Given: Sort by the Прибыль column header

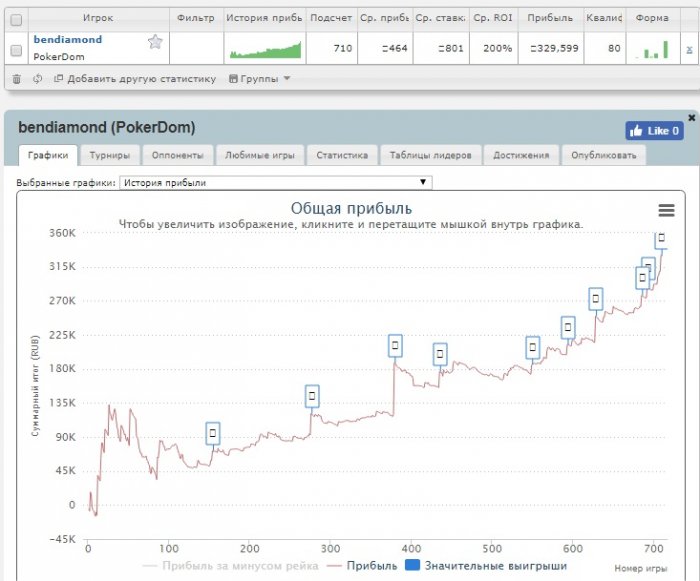Looking at the screenshot, I should pyautogui.click(x=550, y=18).
